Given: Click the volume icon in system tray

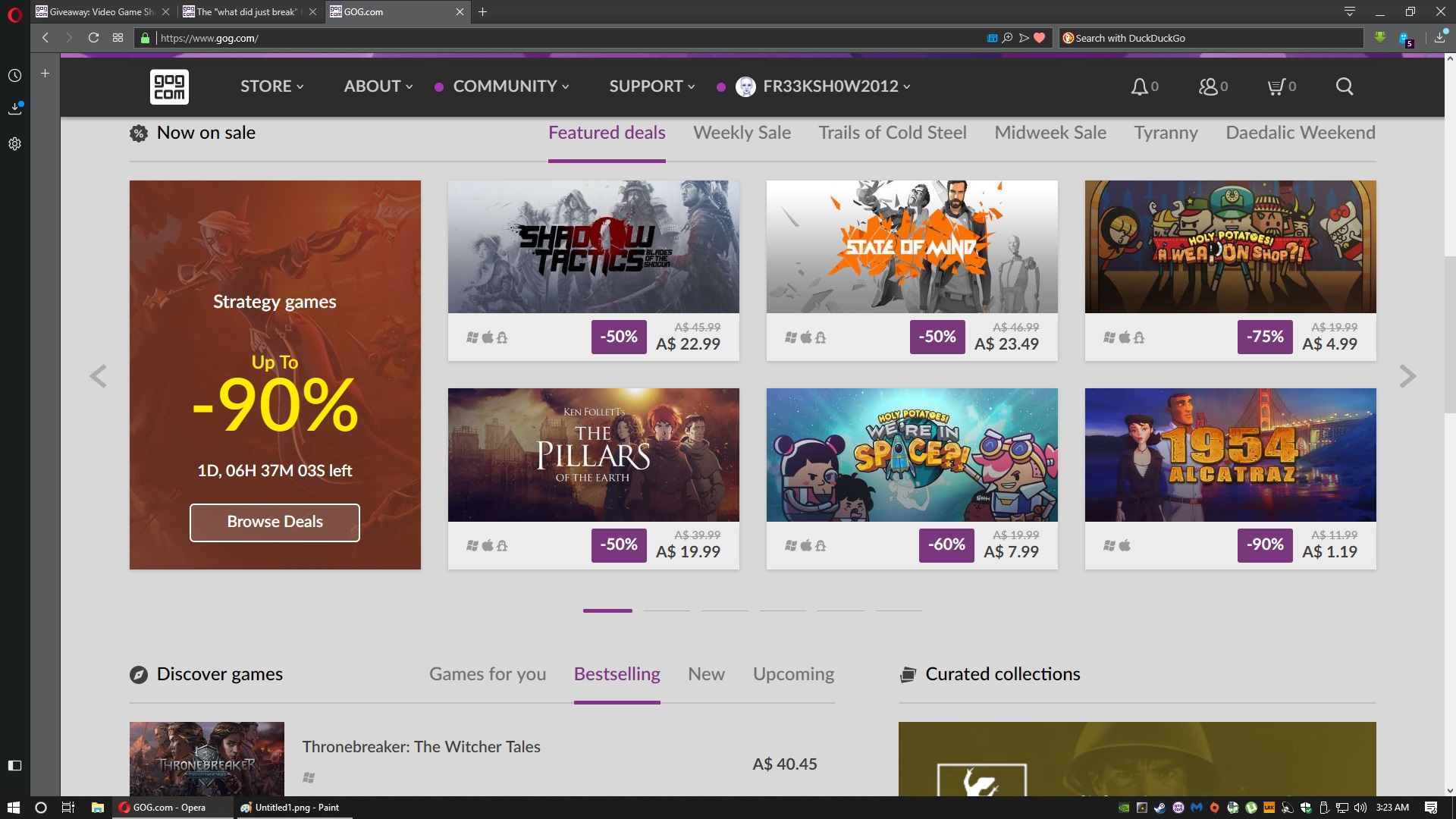Looking at the screenshot, I should pos(1360,808).
